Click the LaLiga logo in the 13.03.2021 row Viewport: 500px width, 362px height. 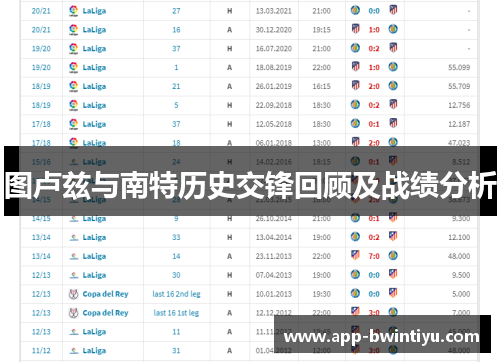[x=73, y=11]
